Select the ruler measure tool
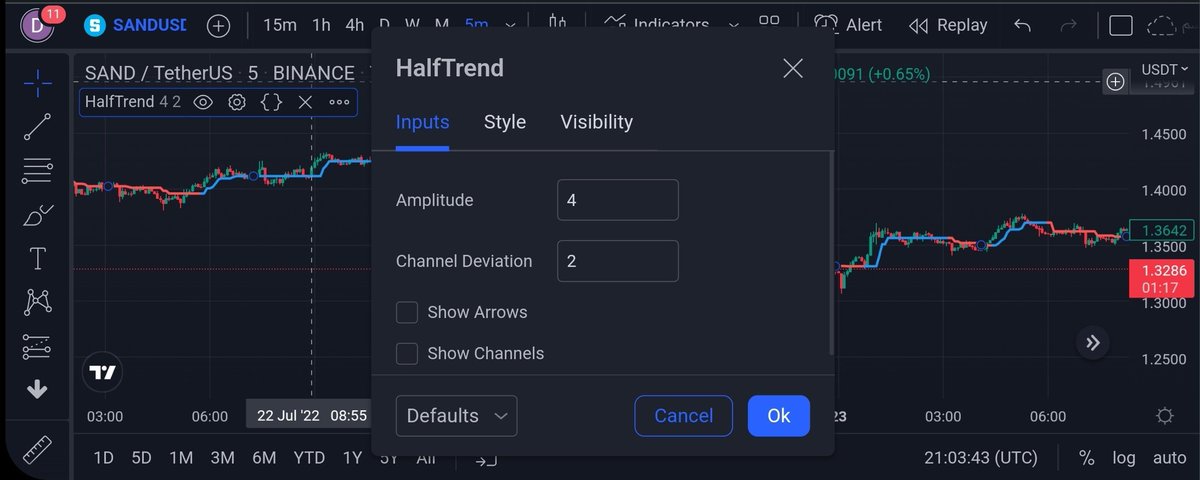Image resolution: width=1200 pixels, height=480 pixels. [x=38, y=449]
